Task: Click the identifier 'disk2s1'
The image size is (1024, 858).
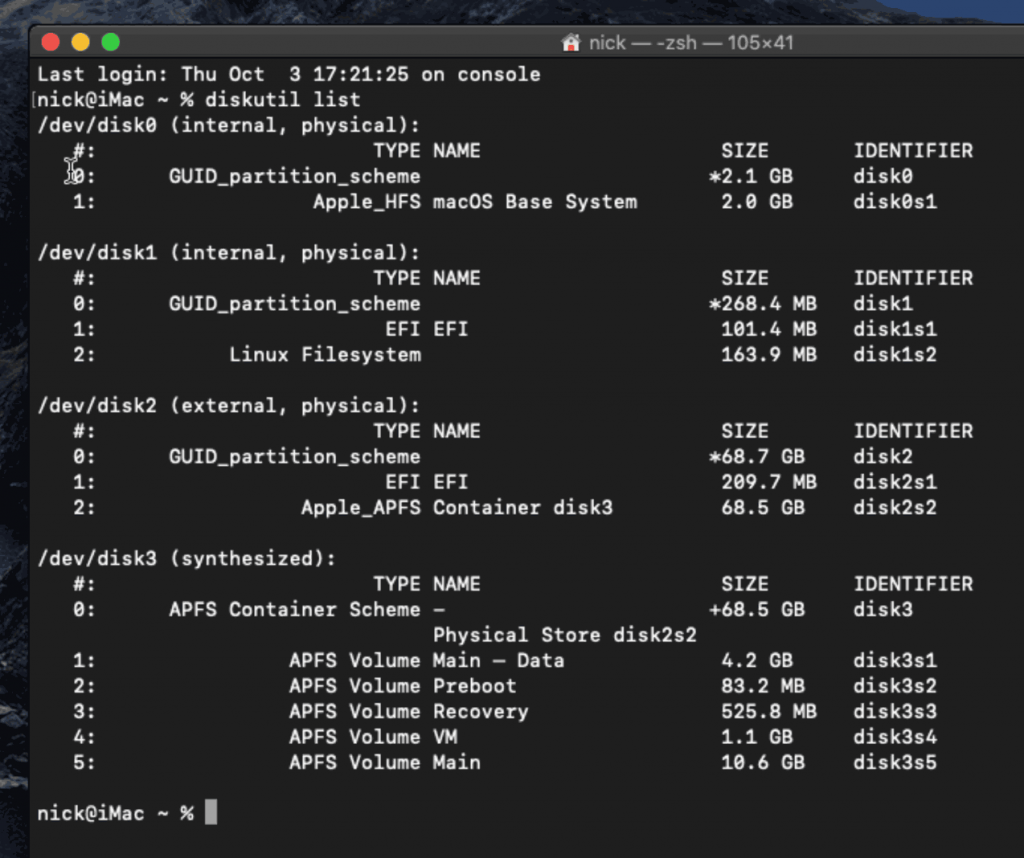Action: click(x=895, y=481)
